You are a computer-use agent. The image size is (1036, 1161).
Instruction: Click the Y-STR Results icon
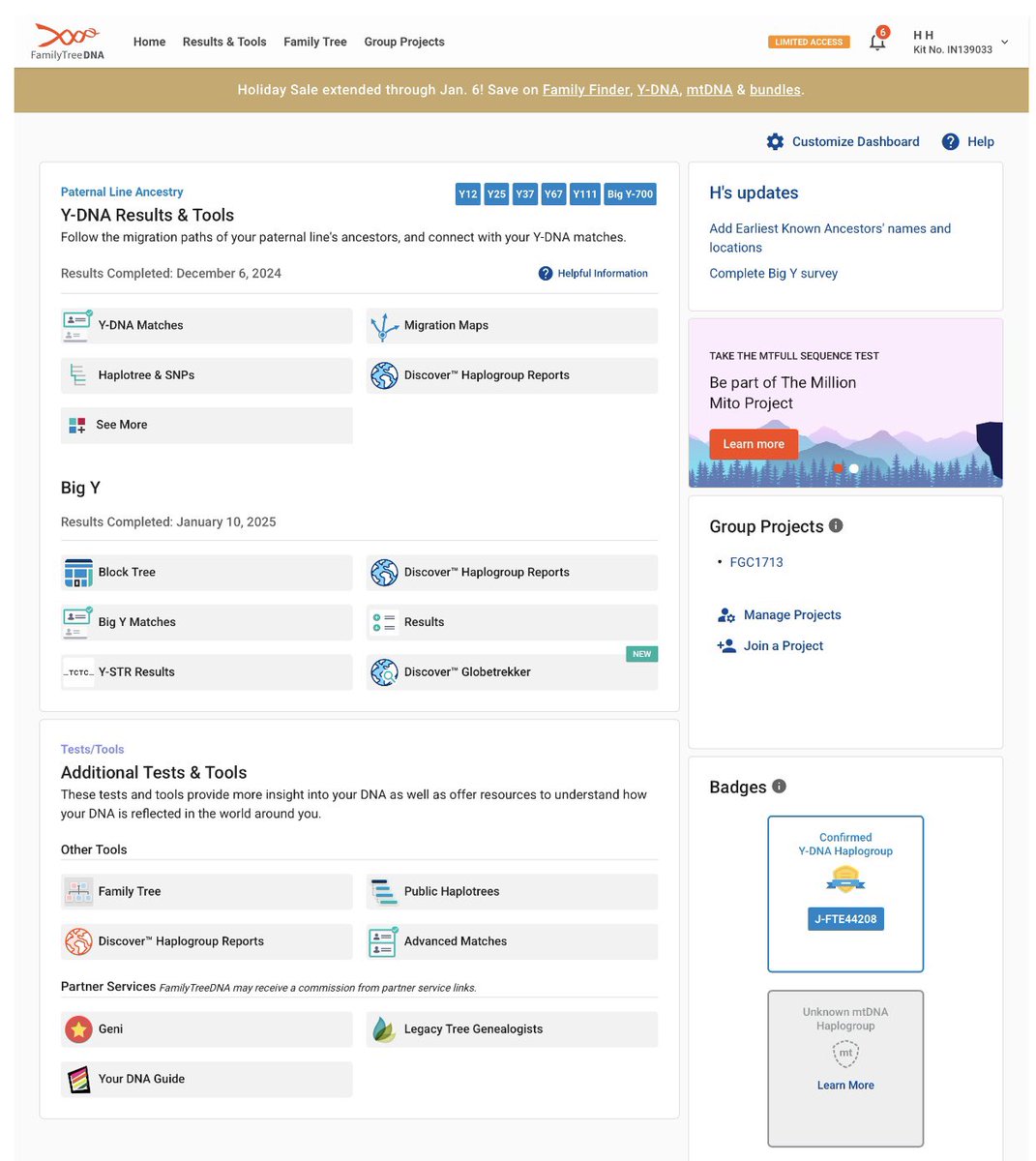click(78, 672)
